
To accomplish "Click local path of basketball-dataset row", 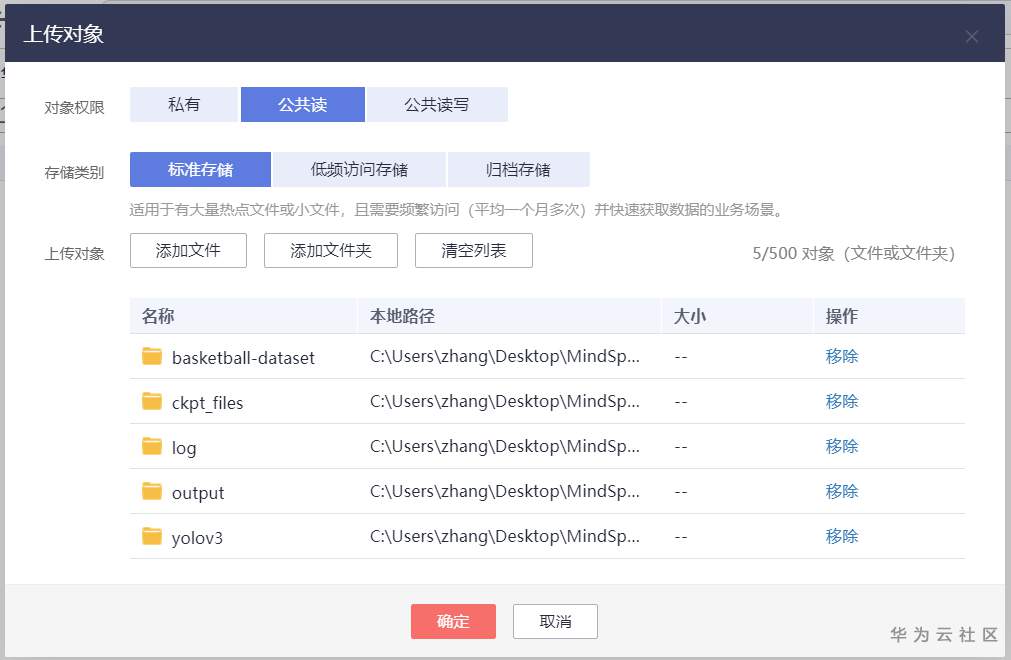I will [x=505, y=356].
